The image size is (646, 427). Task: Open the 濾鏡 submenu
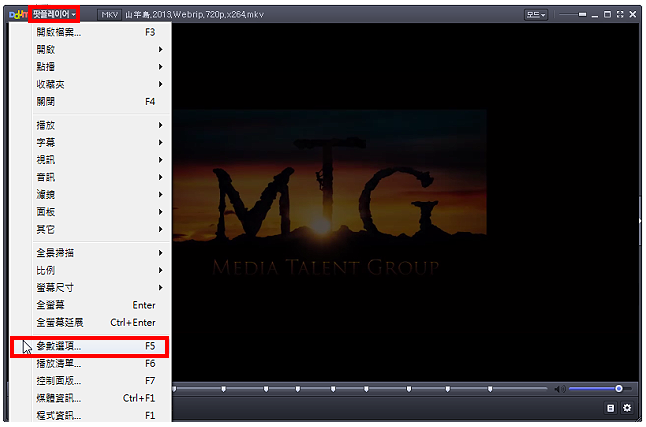click(90, 195)
